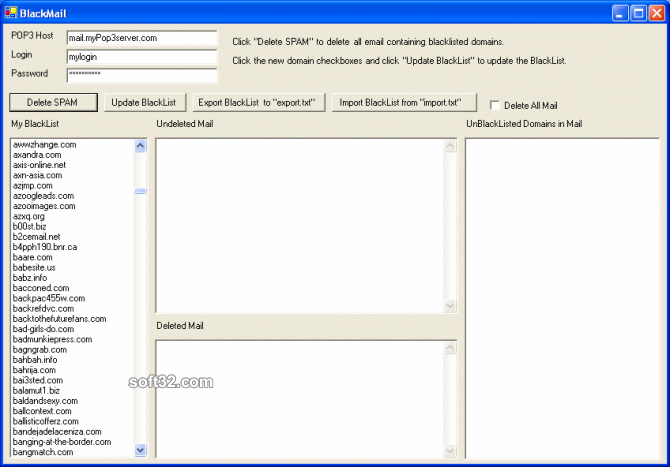This screenshot has width=670, height=467.
Task: Click the POP3 Host input field
Action: coord(141,38)
